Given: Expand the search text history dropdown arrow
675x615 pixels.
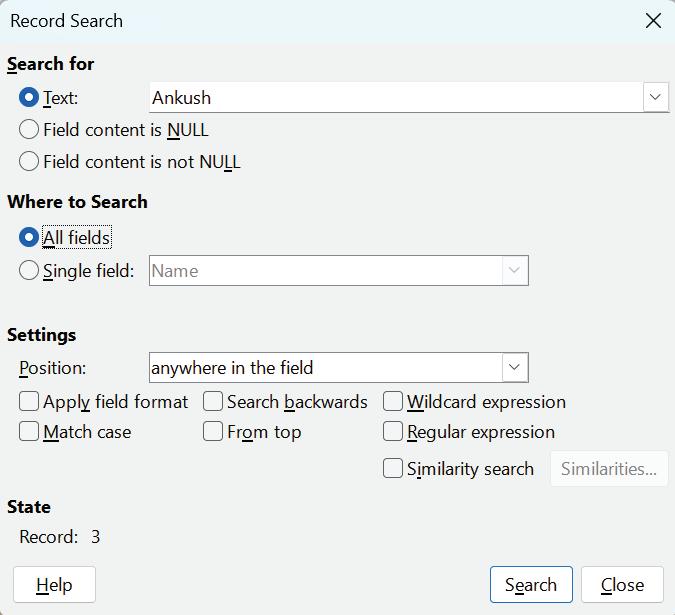Looking at the screenshot, I should click(x=656, y=98).
